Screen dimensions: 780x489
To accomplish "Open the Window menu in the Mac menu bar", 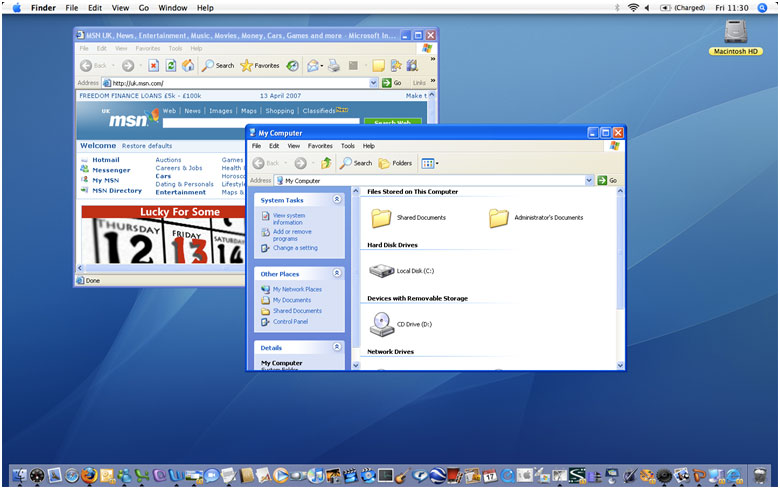I will 173,7.
